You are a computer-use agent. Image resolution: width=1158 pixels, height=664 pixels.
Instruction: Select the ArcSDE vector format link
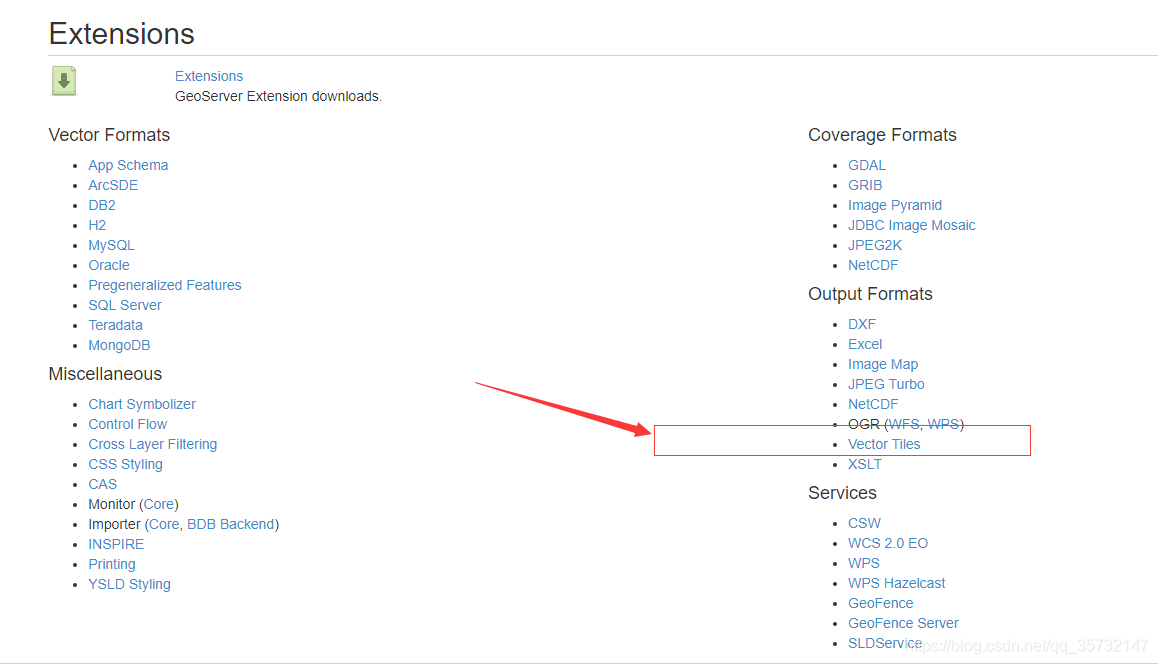point(113,185)
